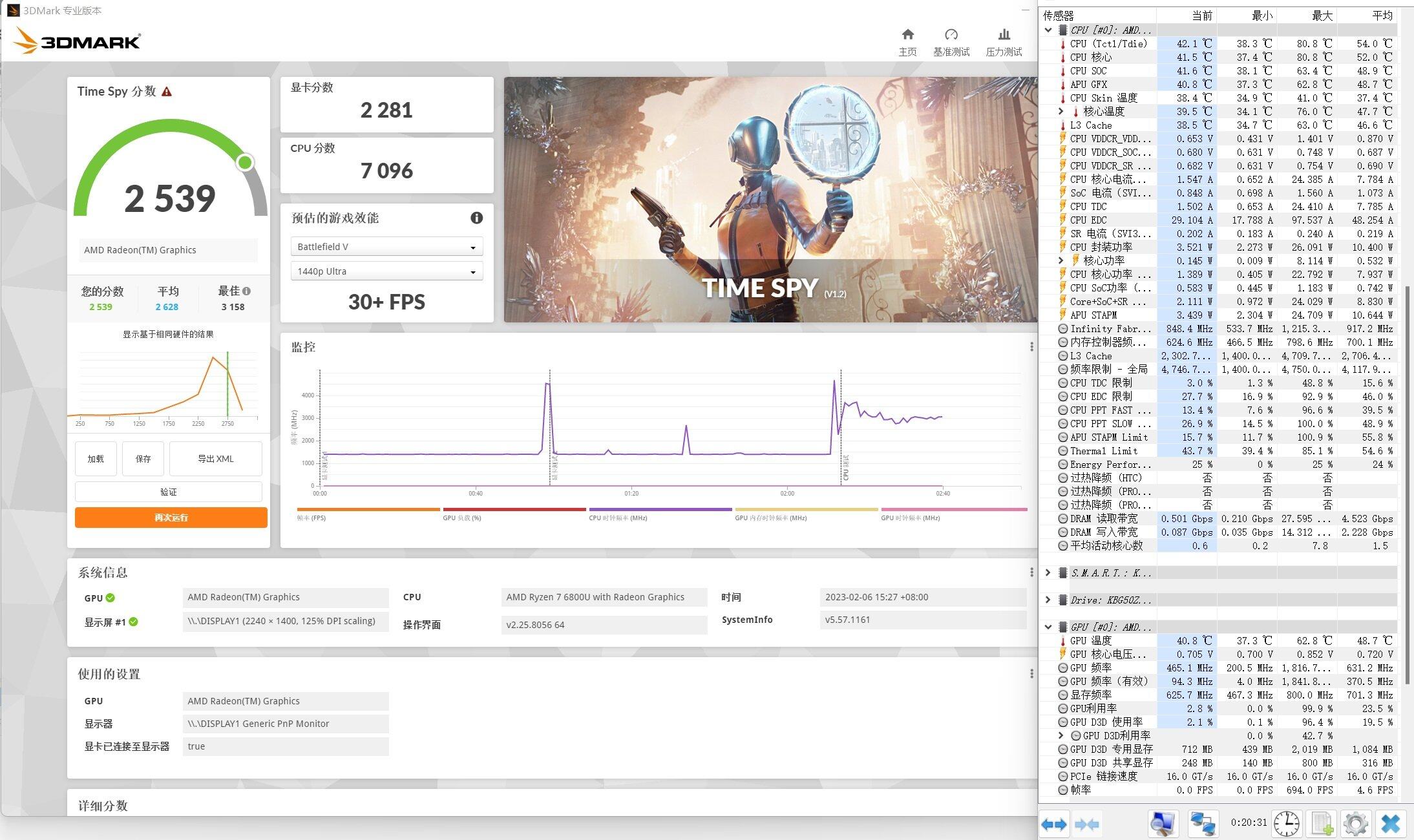The width and height of the screenshot is (1414, 840).
Task: Expand the 核心功率 sensor subtree
Action: click(x=1060, y=260)
